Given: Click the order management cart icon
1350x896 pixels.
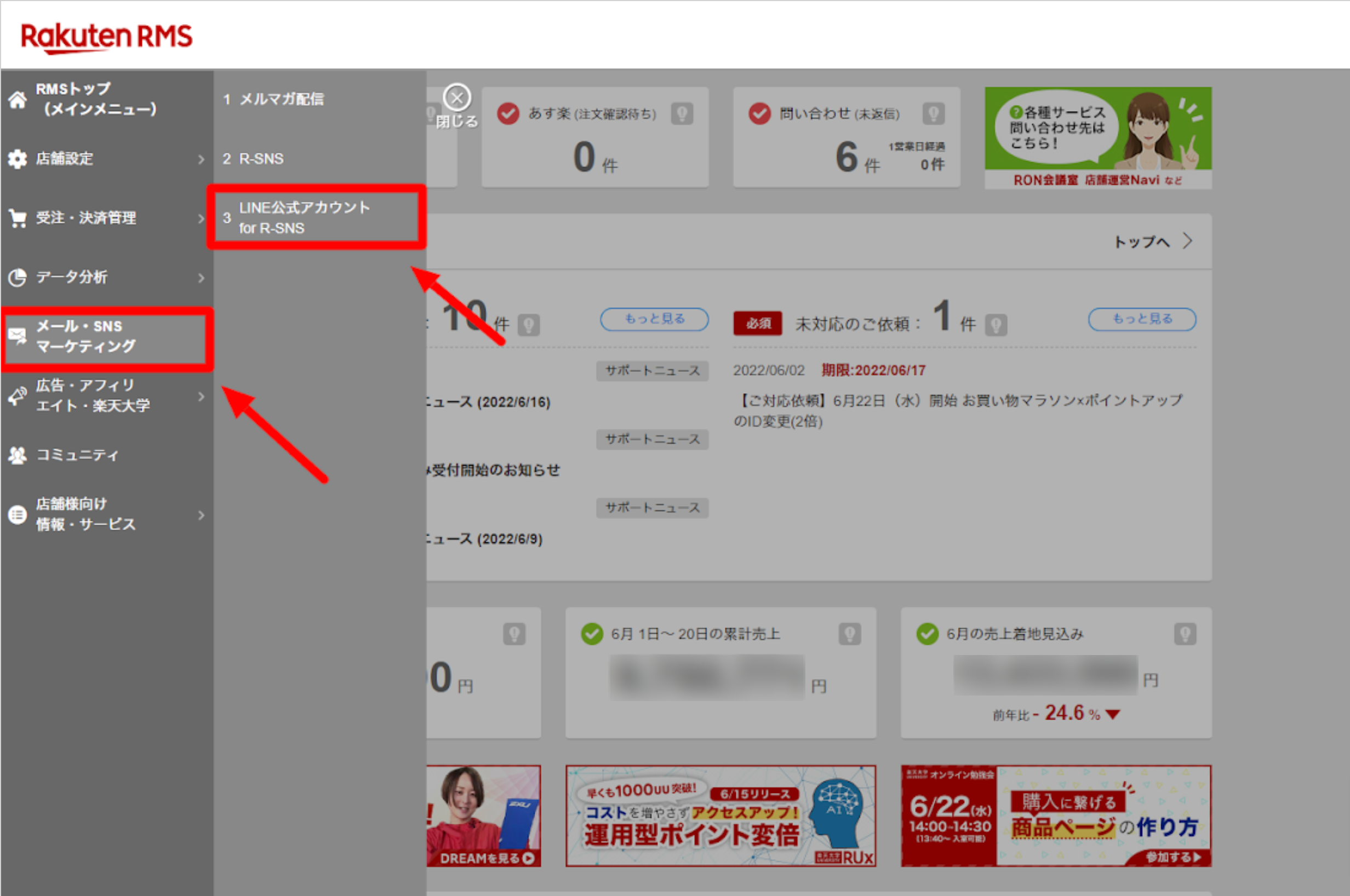Looking at the screenshot, I should (18, 219).
